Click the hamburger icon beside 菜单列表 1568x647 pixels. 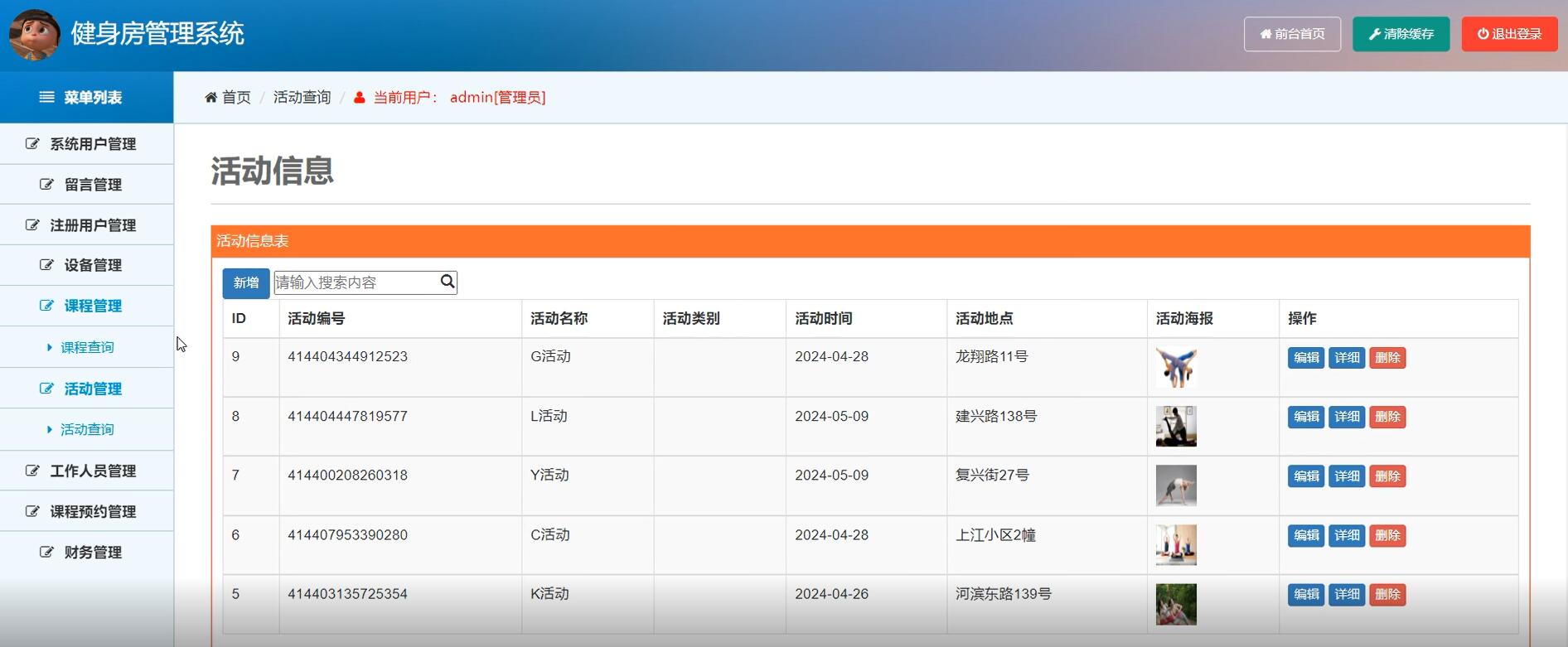click(47, 98)
